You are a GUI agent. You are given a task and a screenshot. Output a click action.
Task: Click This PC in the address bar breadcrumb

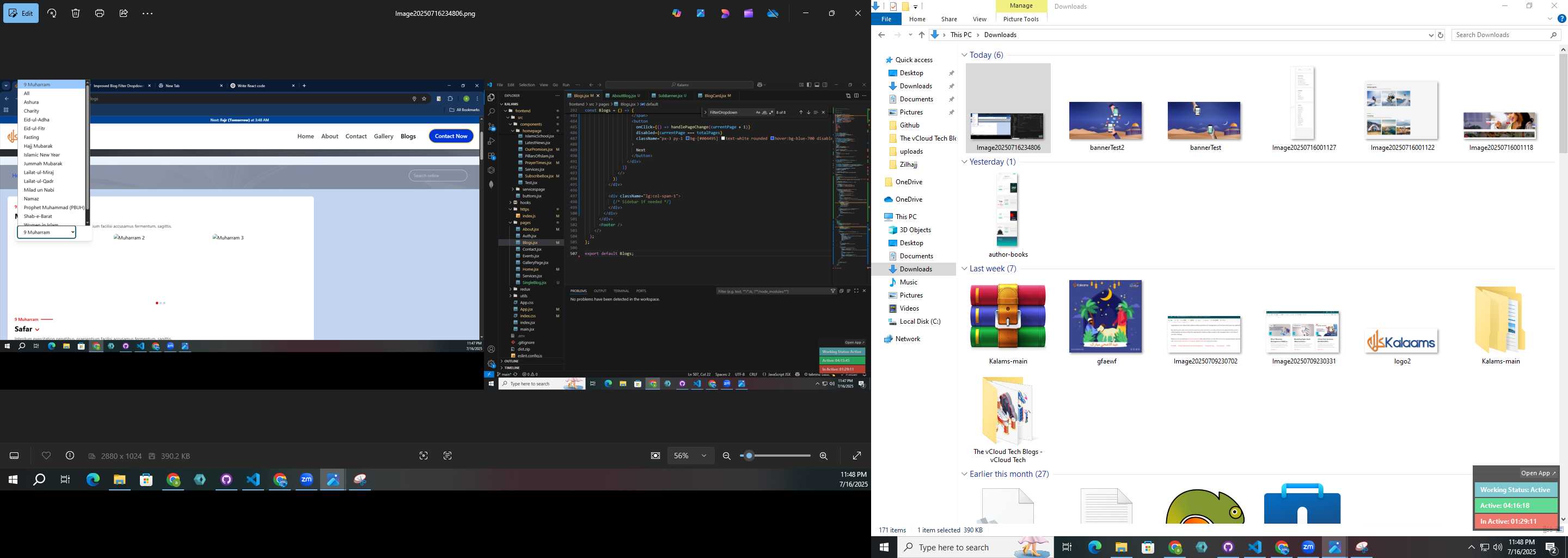(x=961, y=35)
